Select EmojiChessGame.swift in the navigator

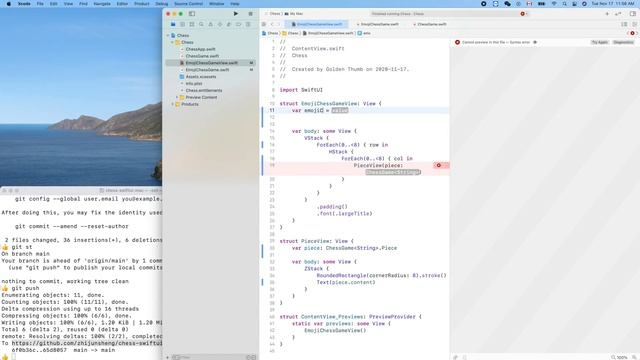(207, 70)
